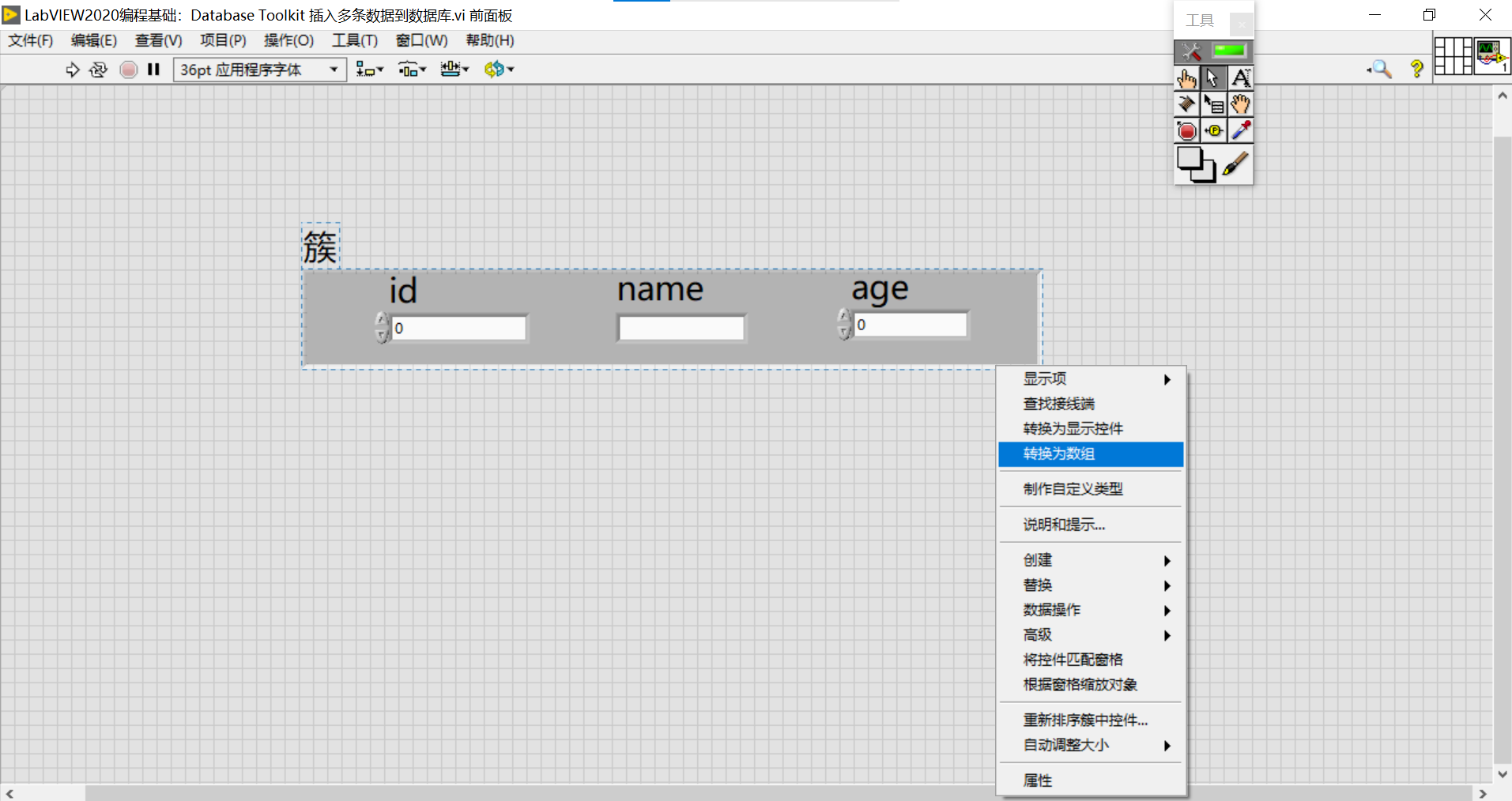The height and width of the screenshot is (801, 1512).
Task: Select the Wire tool in the Tools palette
Action: tap(1188, 103)
